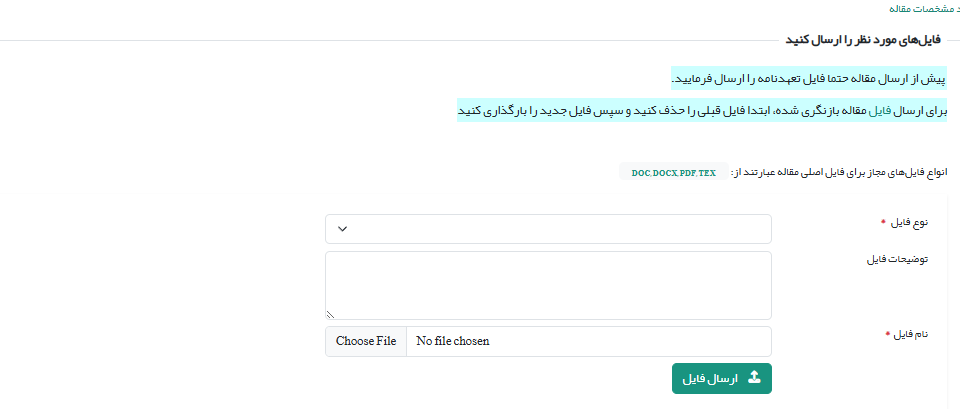Image resolution: width=960 pixels, height=409 pixels.
Task: Click the highlighted تعهدنامه notice line
Action: point(808,78)
